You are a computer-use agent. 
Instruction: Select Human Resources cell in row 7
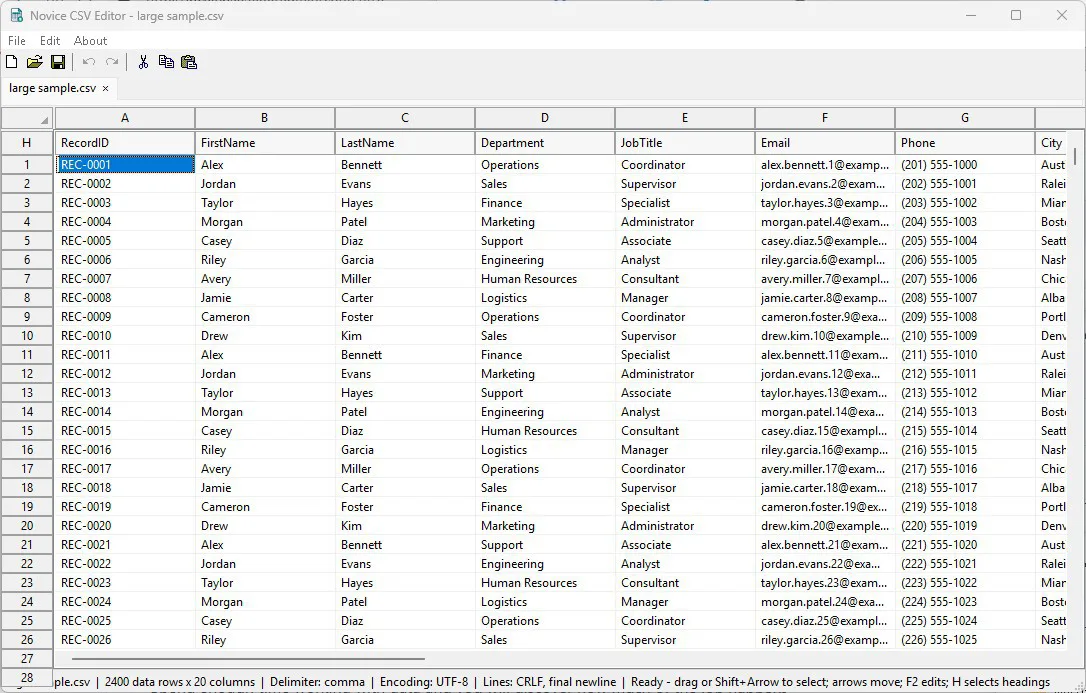tap(545, 279)
